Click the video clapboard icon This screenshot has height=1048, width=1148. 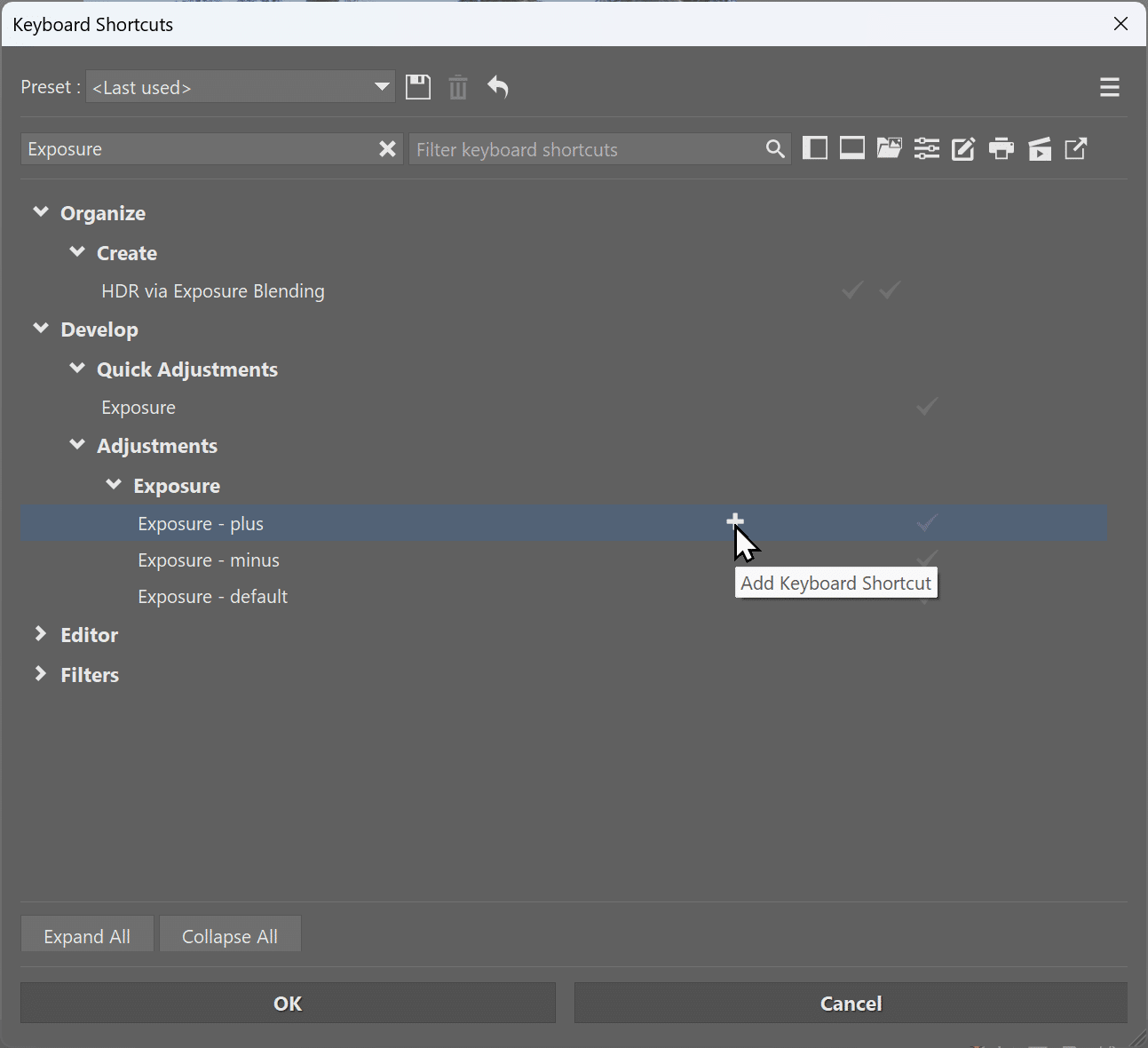point(1039,148)
